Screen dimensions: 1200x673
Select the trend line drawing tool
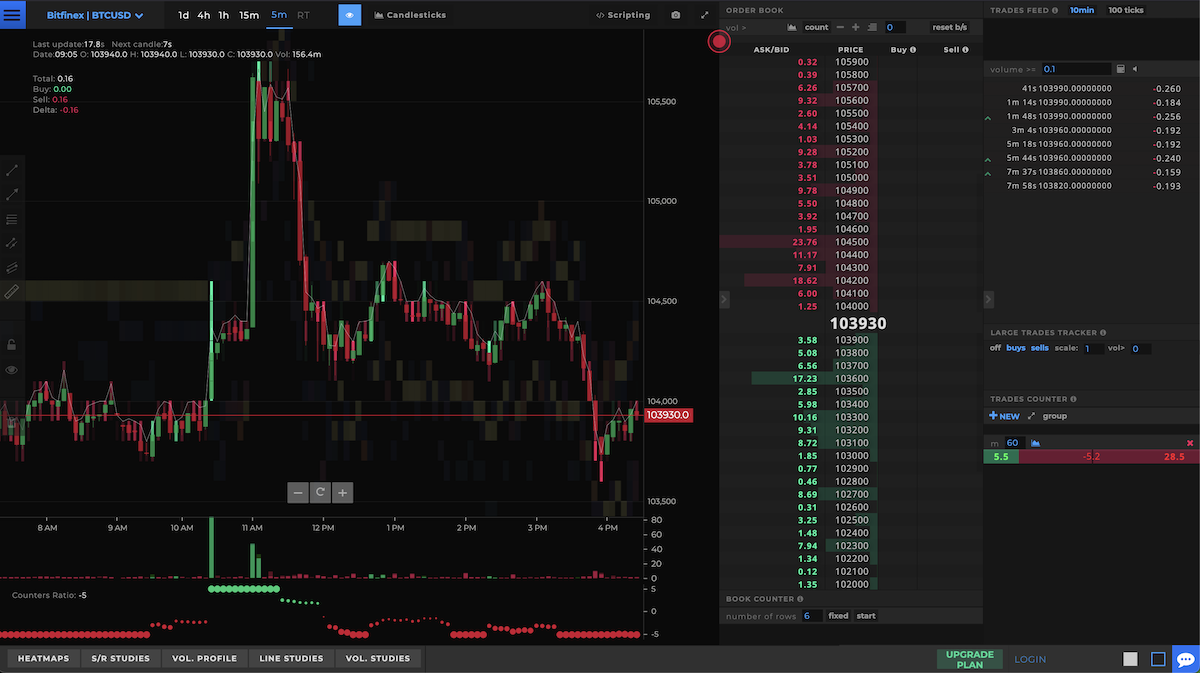pyautogui.click(x=12, y=170)
